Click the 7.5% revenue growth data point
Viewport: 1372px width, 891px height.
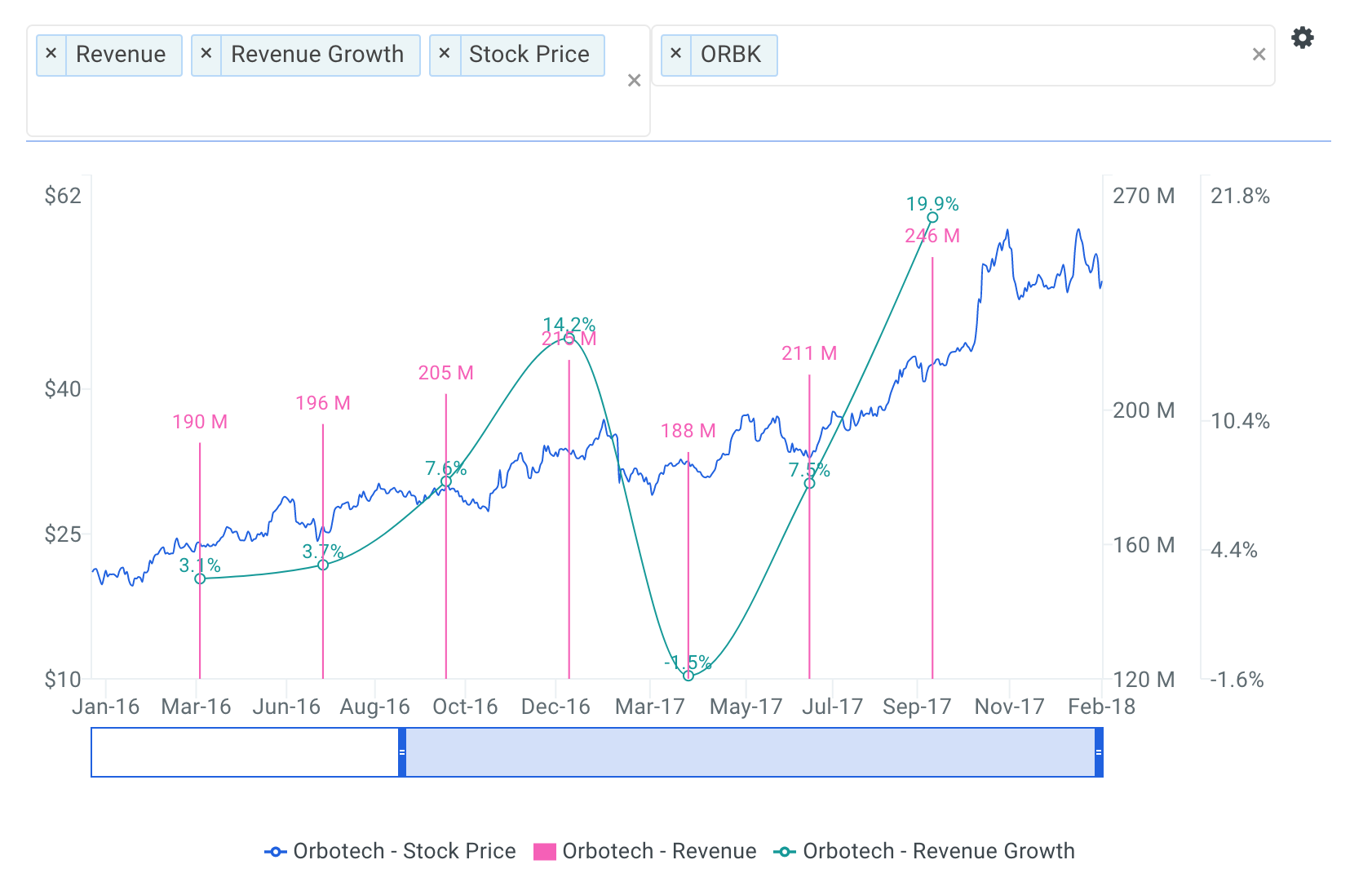(x=809, y=483)
